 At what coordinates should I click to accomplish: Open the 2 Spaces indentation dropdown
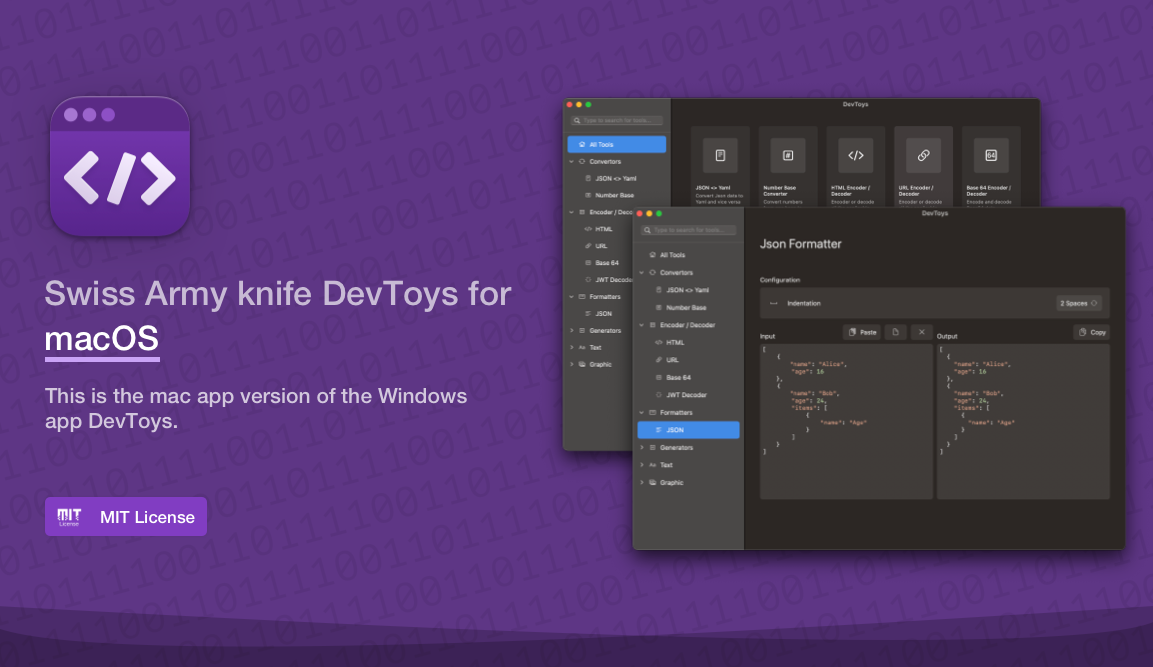(x=1080, y=303)
